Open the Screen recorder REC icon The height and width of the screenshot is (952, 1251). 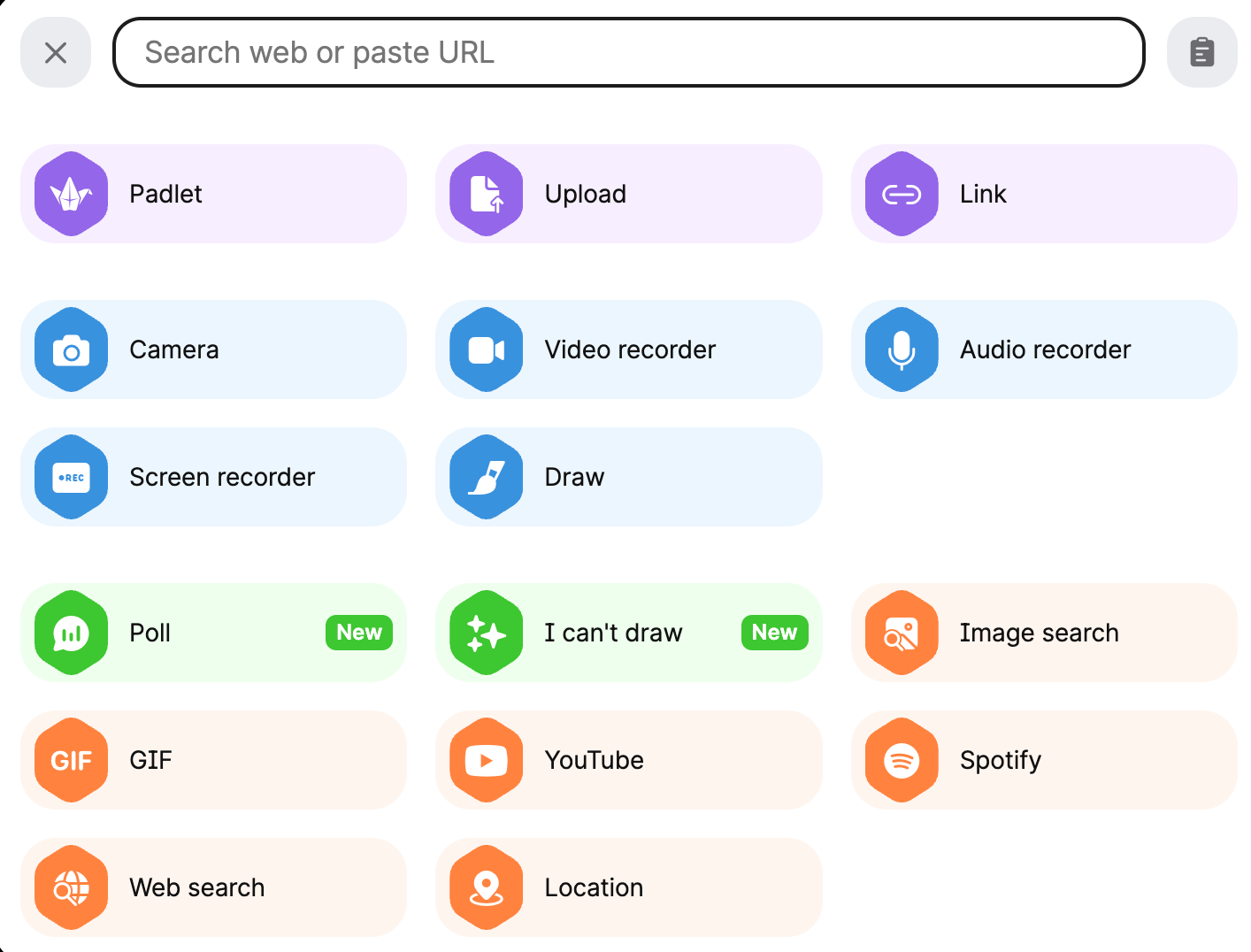pyautogui.click(x=71, y=477)
